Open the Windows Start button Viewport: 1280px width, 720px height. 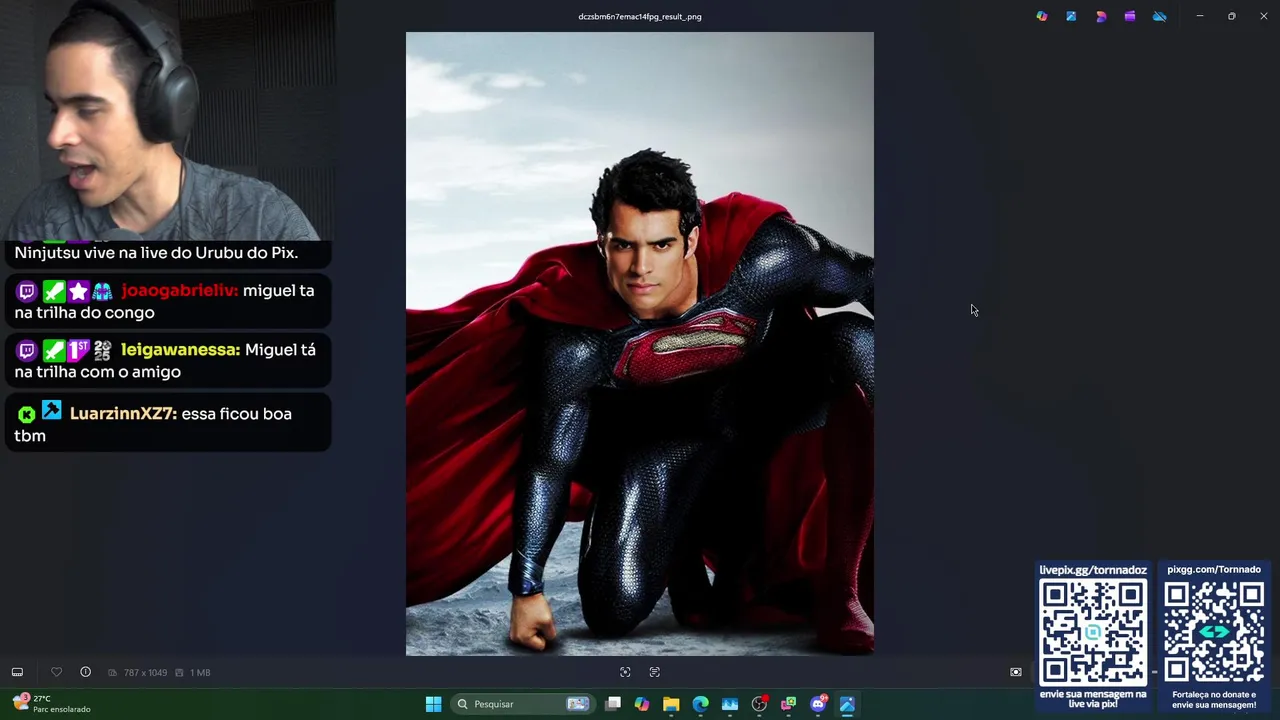433,704
